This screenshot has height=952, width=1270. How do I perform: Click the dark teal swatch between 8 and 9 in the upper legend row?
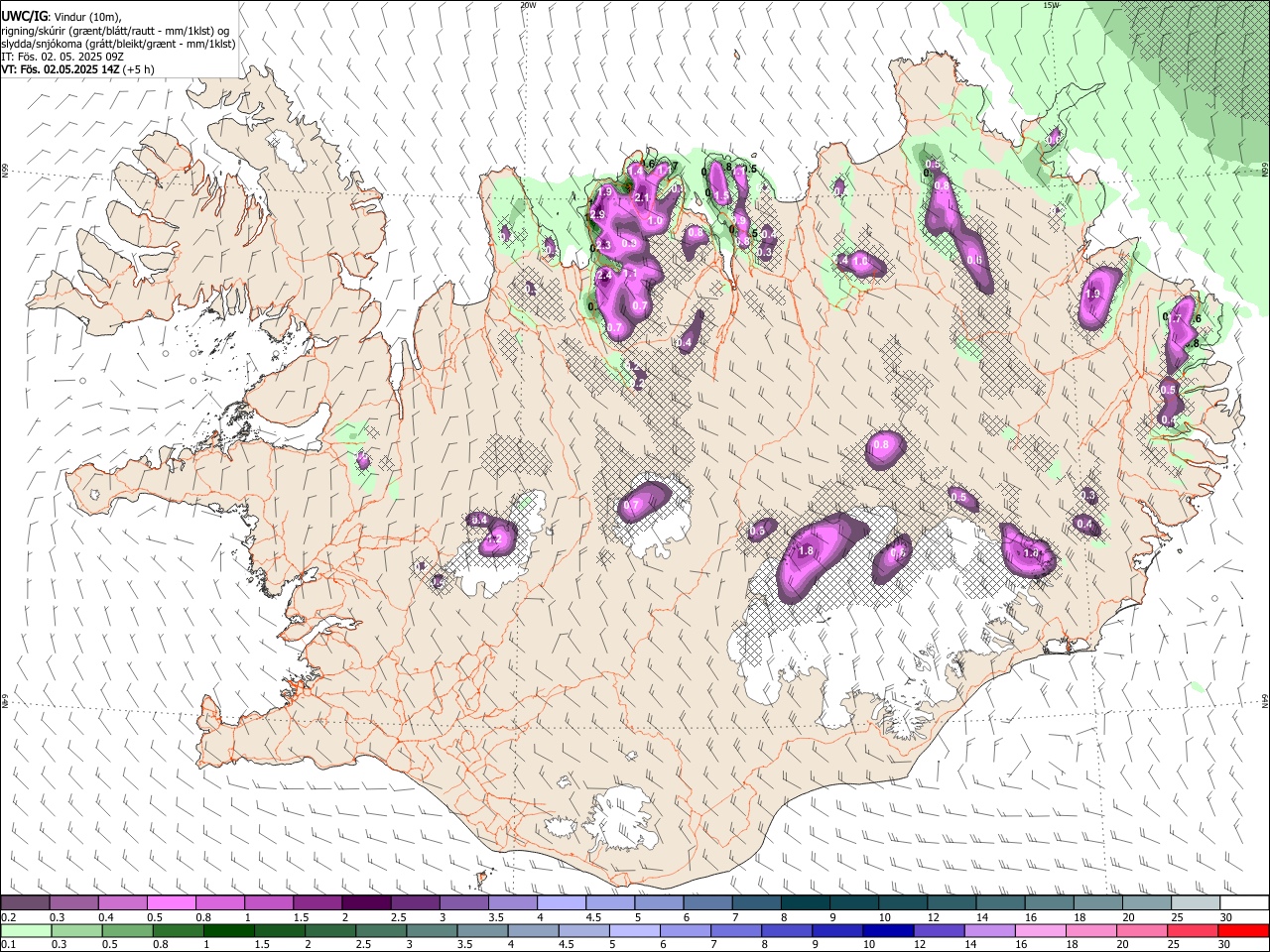pyautogui.click(x=806, y=903)
